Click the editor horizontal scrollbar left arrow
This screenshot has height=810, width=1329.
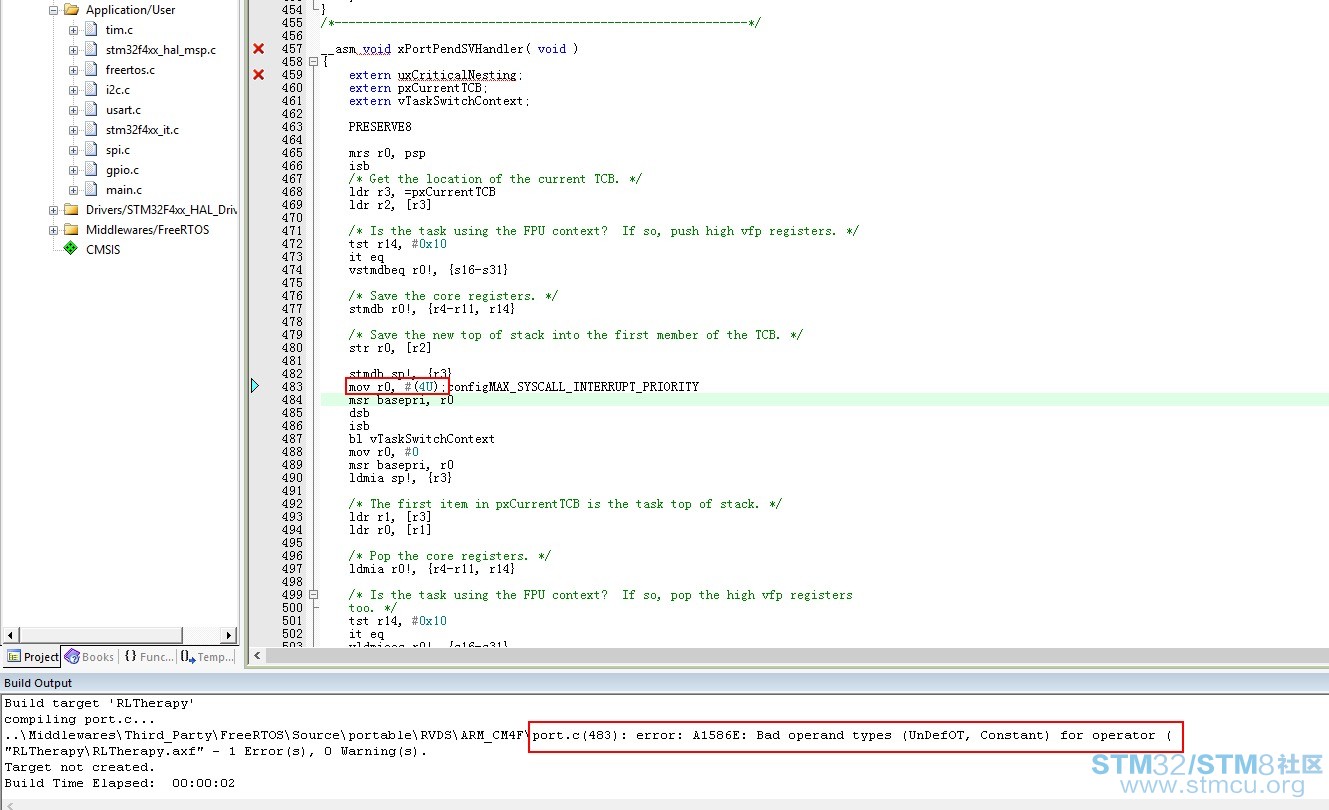point(258,656)
